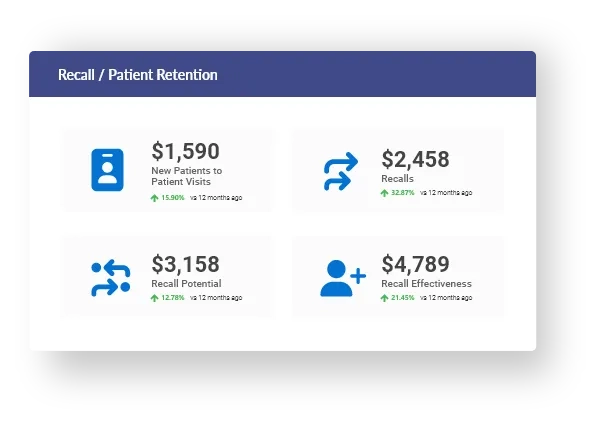The height and width of the screenshot is (425, 602).
Task: Click the New Patients to Patient Visits label
Action: (x=187, y=176)
